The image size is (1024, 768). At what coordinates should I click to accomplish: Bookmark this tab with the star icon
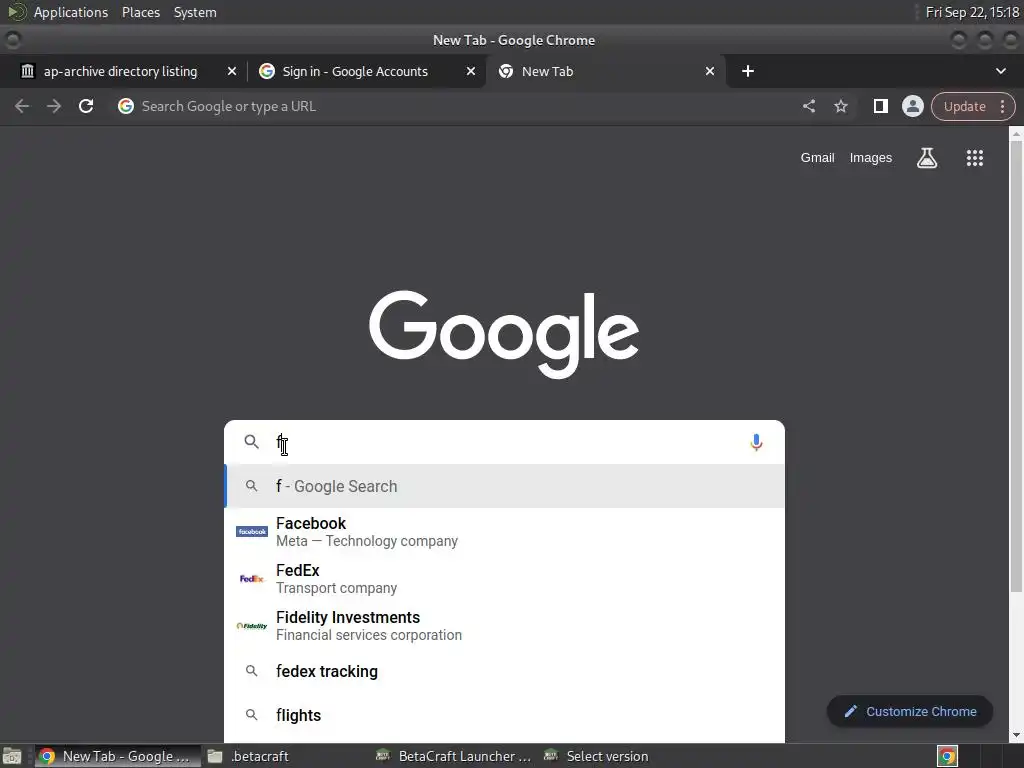tap(840, 106)
